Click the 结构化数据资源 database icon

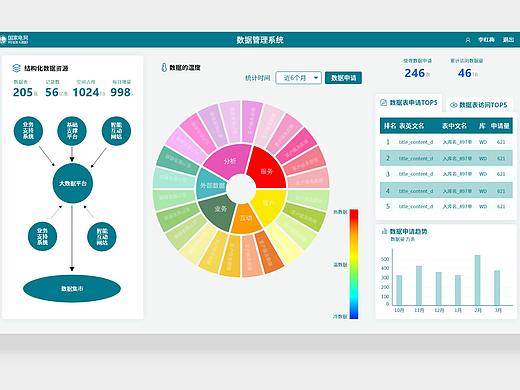[16, 68]
